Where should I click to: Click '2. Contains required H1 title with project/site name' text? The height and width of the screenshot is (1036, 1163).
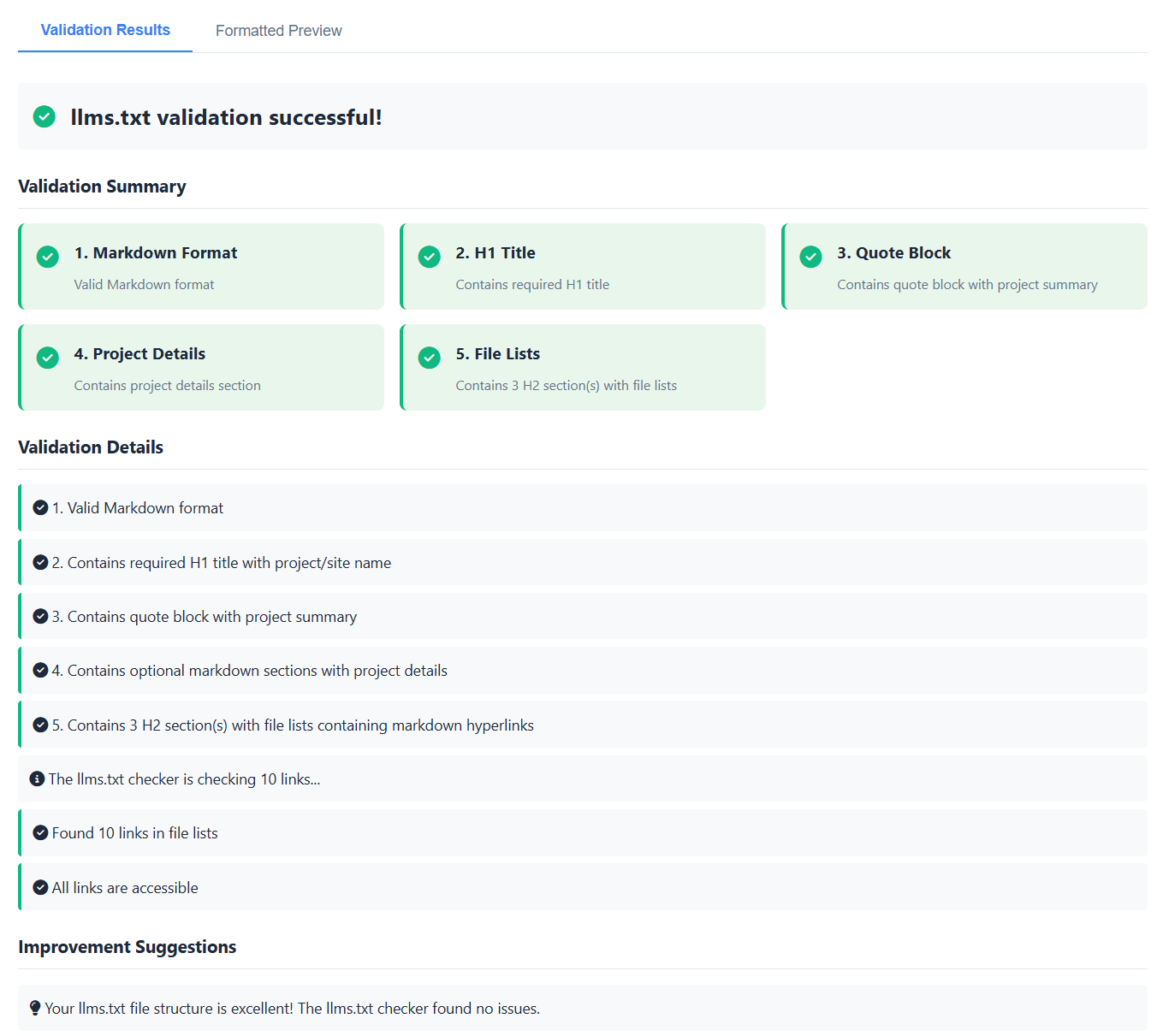coord(221,562)
